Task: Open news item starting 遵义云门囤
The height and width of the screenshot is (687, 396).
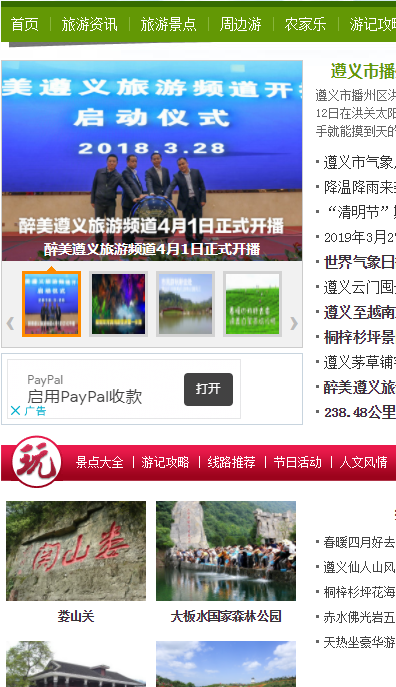Action: 359,287
